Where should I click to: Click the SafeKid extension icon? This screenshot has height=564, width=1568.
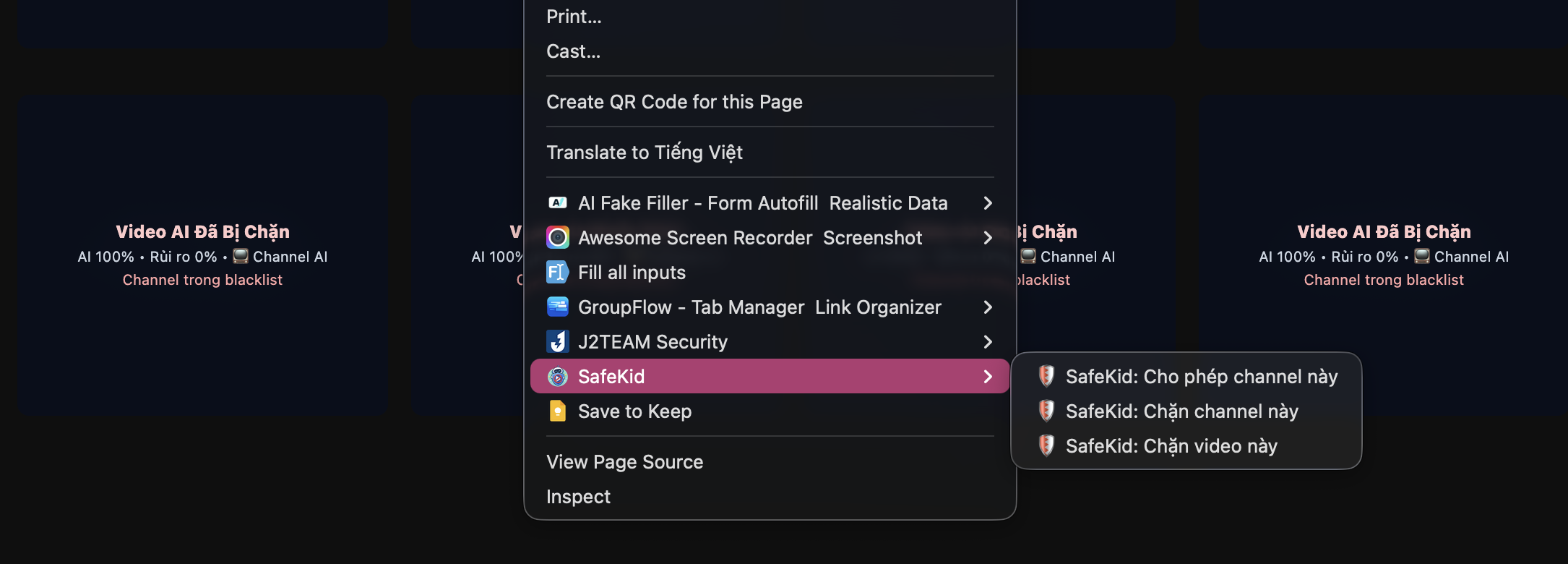click(x=557, y=377)
